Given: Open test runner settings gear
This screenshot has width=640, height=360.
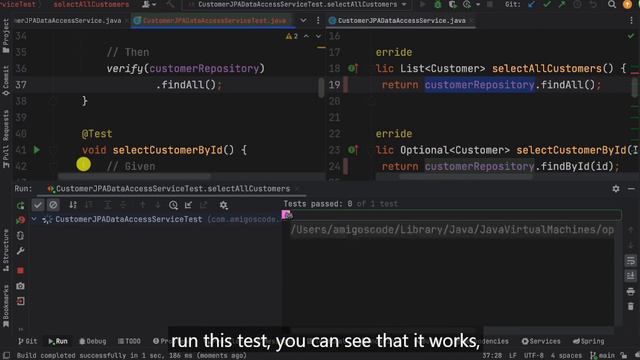Looking at the screenshot, I should (x=223, y=205).
